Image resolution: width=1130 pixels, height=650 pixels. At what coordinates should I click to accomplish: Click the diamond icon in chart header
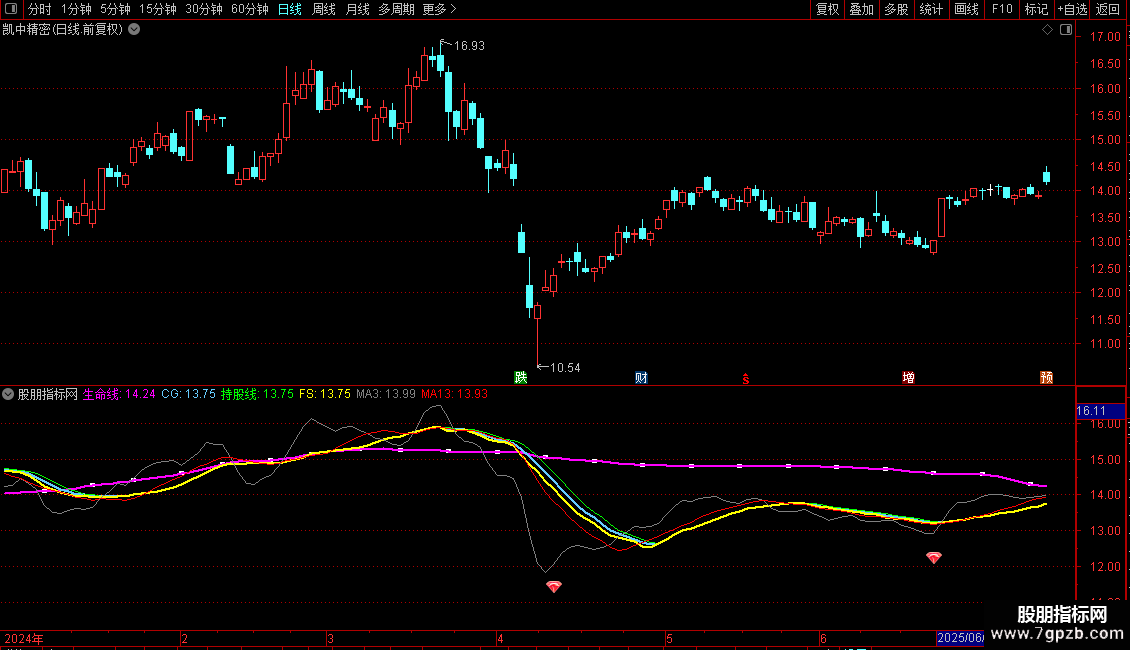click(x=1047, y=30)
